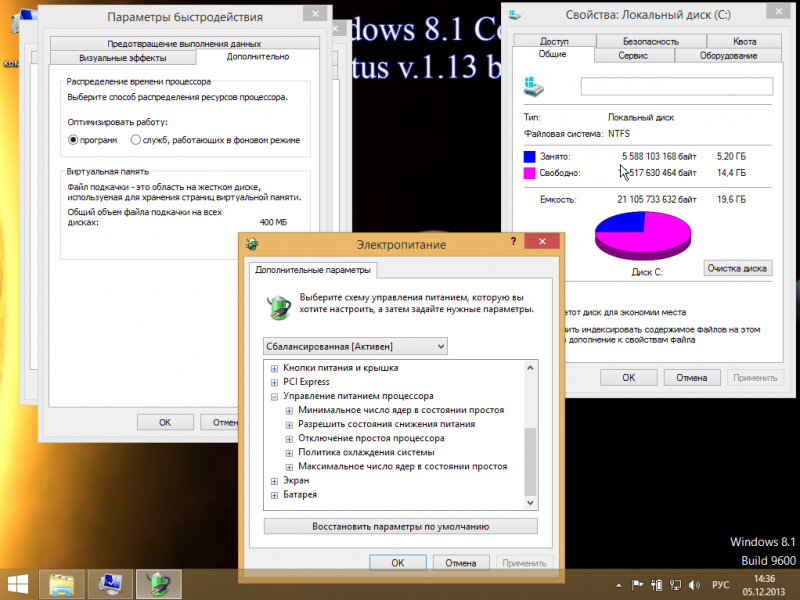Image resolution: width=800 pixels, height=600 pixels.
Task: Click the disk volume label input field
Action: [677, 86]
